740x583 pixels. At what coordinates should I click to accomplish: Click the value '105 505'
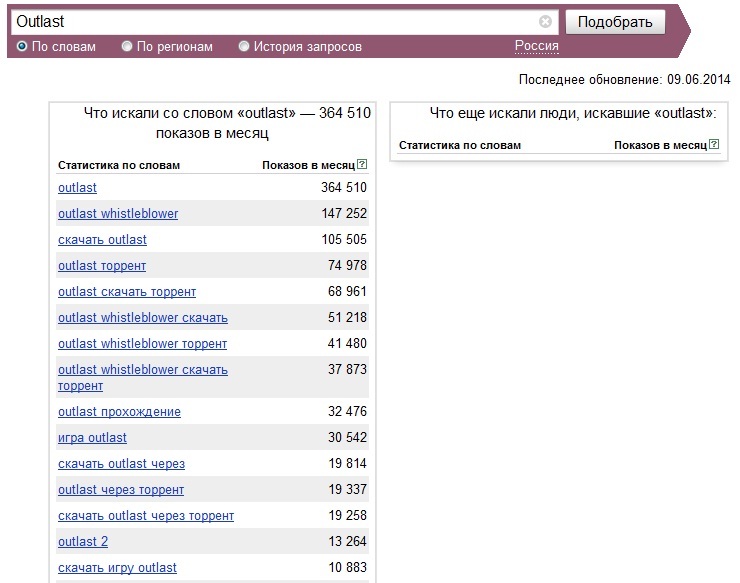tap(344, 239)
